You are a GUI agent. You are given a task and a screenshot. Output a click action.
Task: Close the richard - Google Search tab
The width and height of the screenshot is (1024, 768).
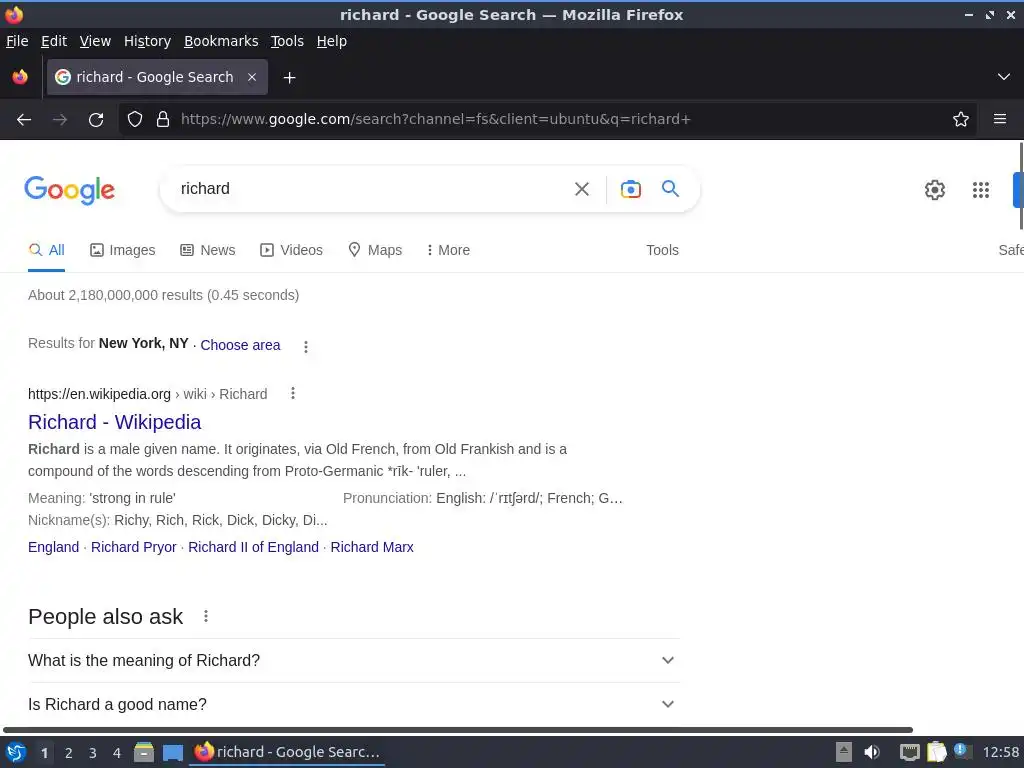[252, 77]
